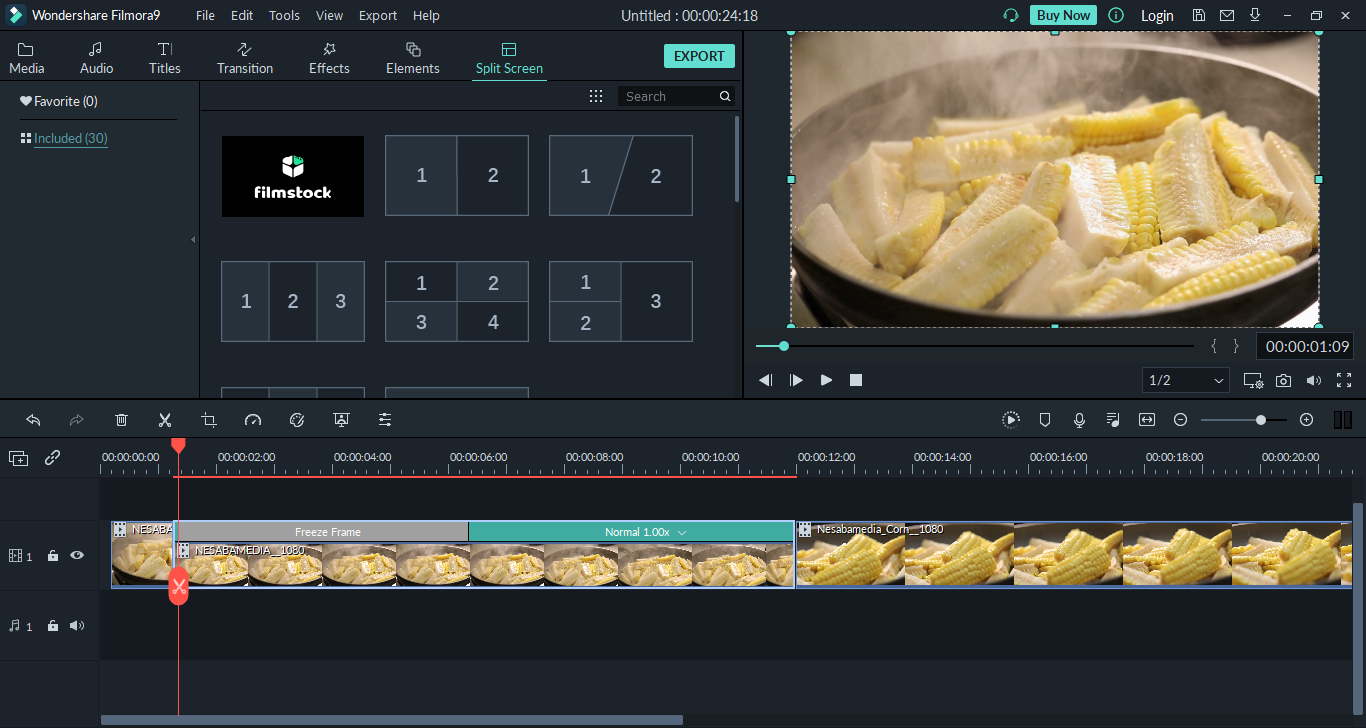Image resolution: width=1366 pixels, height=728 pixels.
Task: Click the timeline zoom slider handle
Action: click(x=1261, y=420)
